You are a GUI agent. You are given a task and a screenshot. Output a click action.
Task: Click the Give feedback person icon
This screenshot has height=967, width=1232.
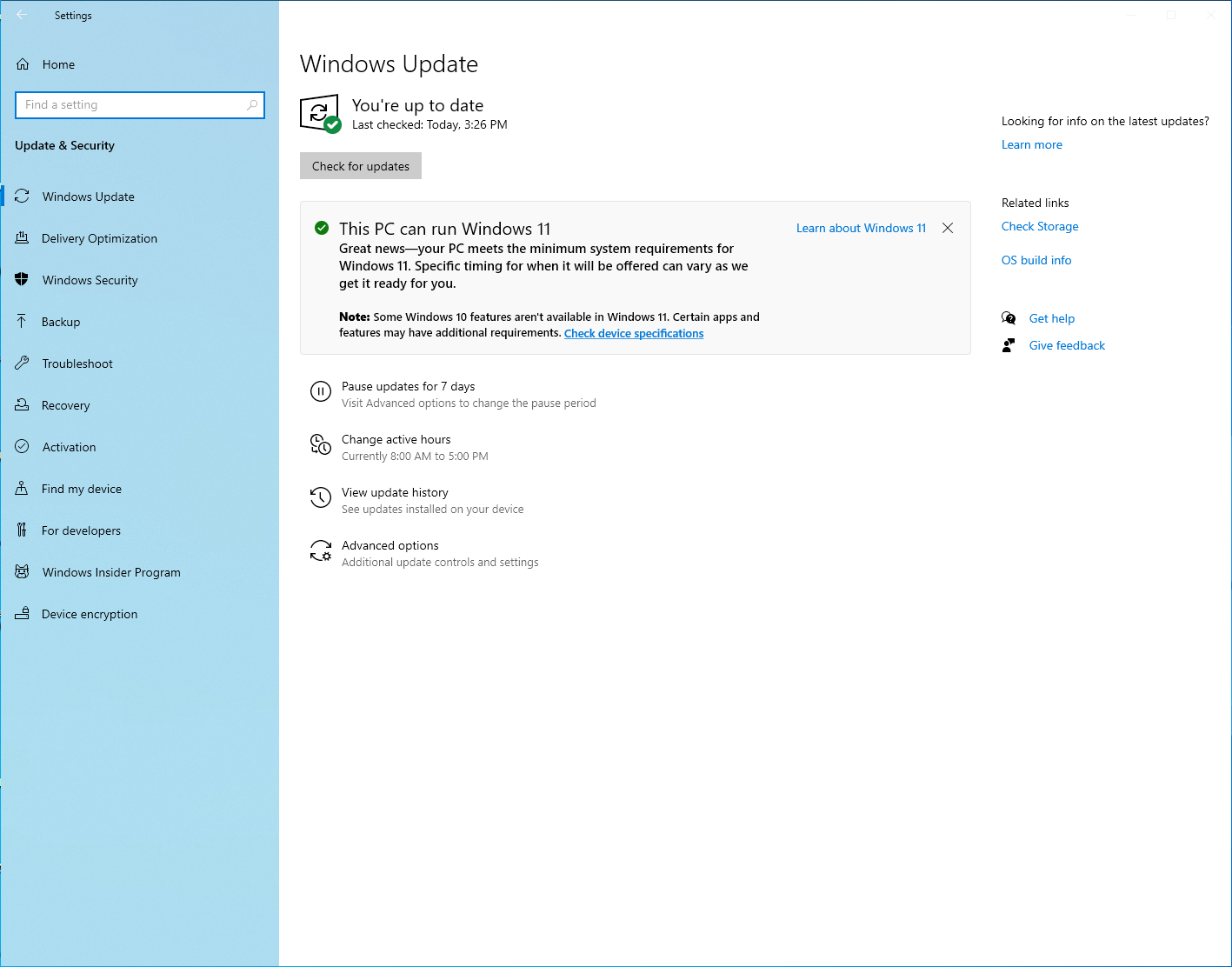click(1009, 345)
